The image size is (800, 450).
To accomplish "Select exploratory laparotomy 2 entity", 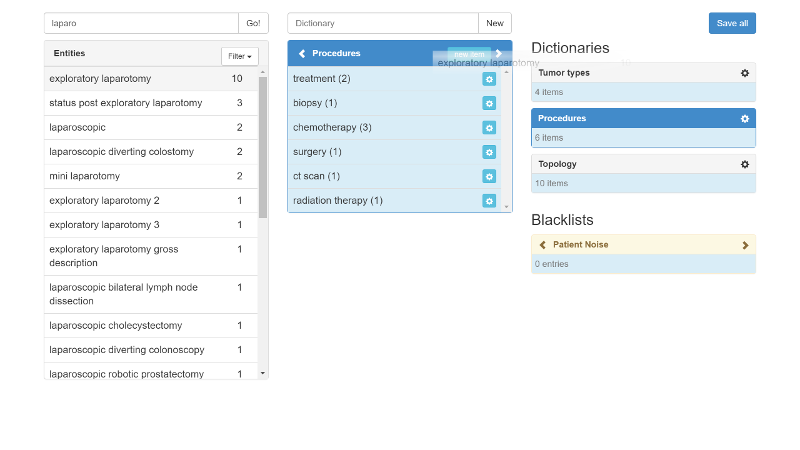I will pos(151,201).
